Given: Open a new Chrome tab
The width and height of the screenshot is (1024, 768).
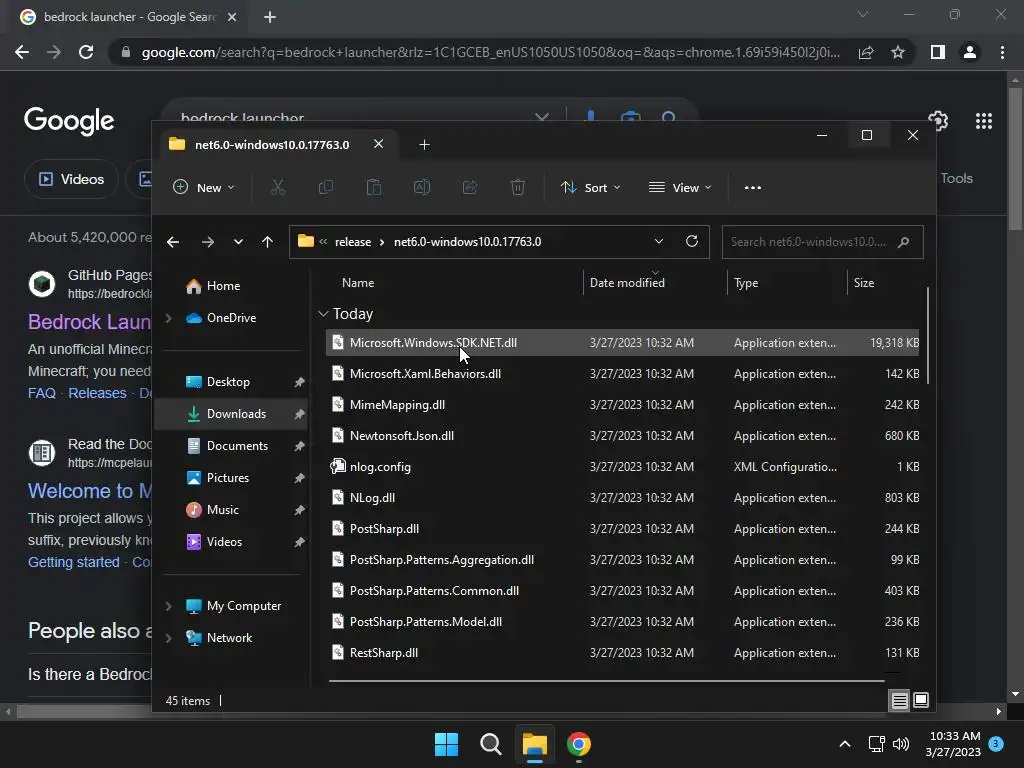Looking at the screenshot, I should point(270,17).
